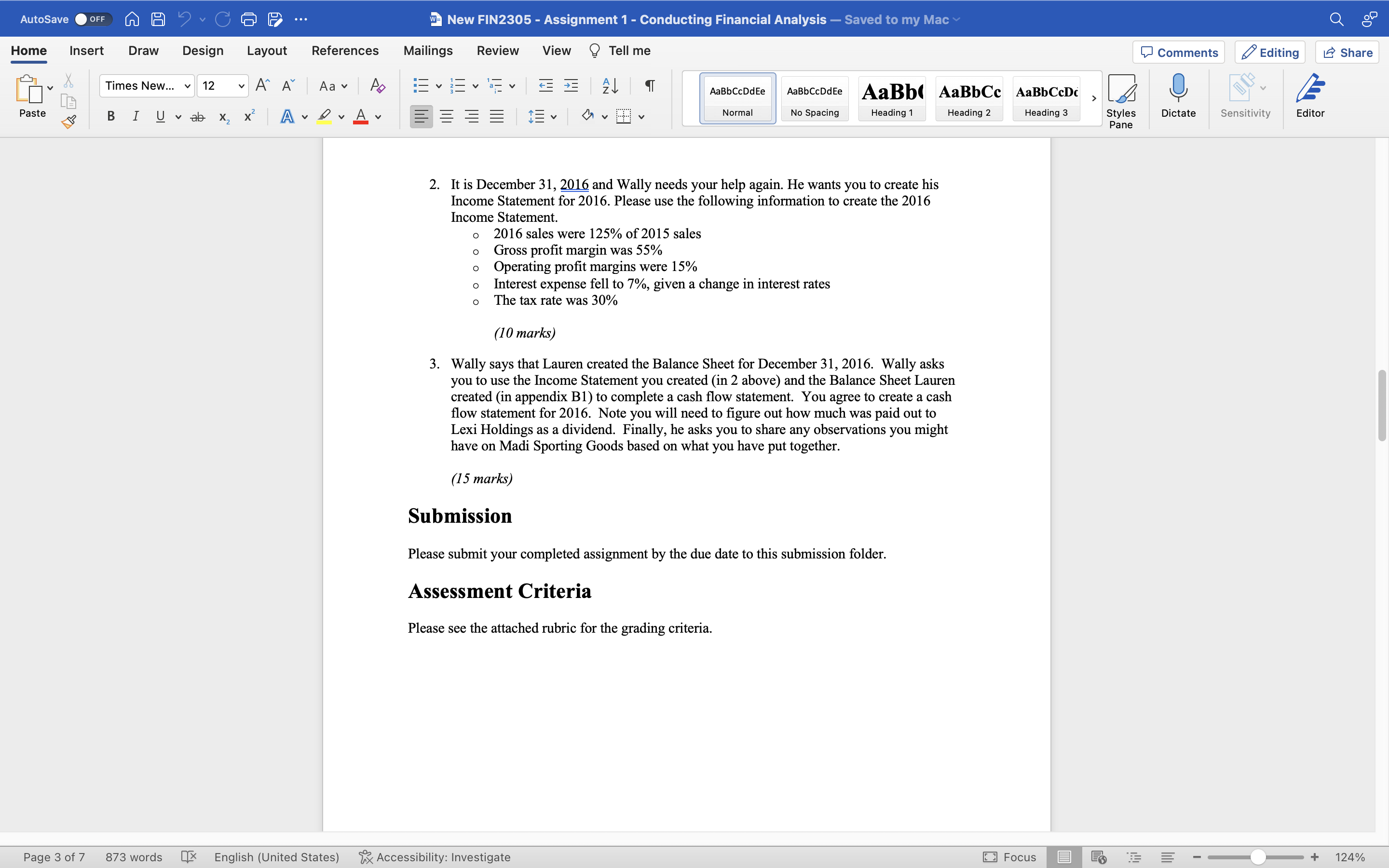Open the font size dropdown
The height and width of the screenshot is (868, 1389).
(241, 86)
